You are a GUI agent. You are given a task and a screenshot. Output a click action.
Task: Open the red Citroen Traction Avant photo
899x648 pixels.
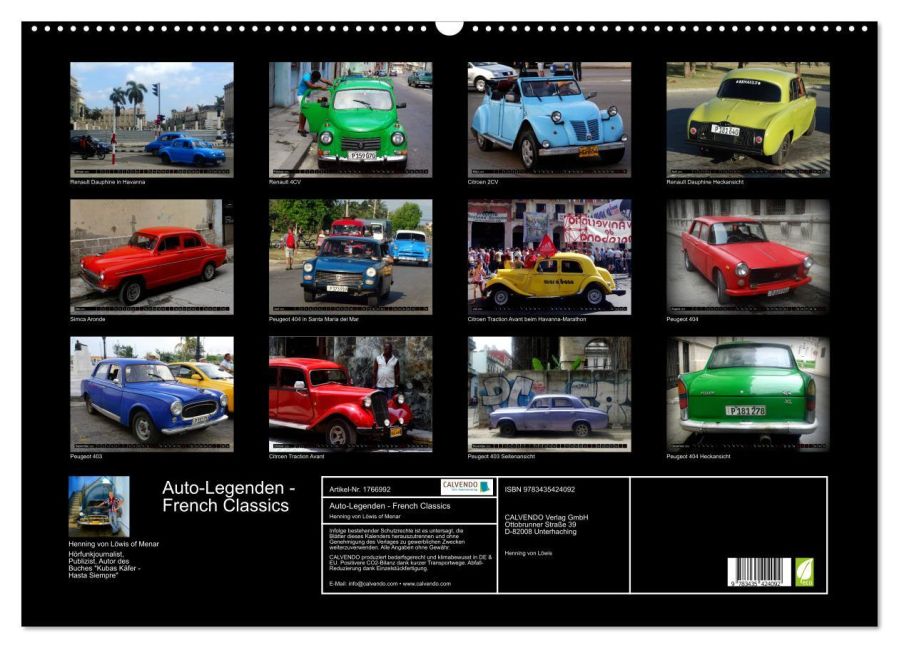click(x=350, y=393)
